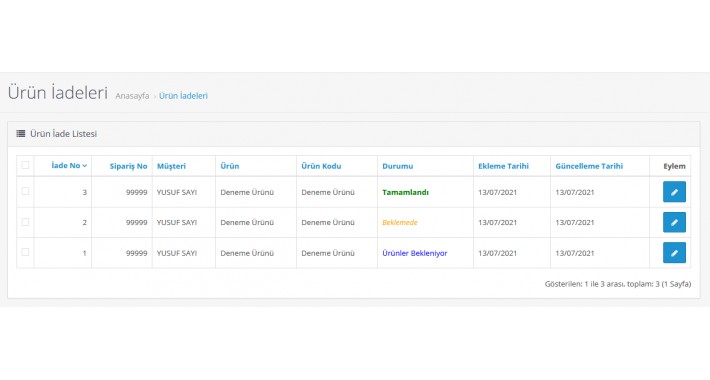Sort by Sipariş No column

pos(129,166)
